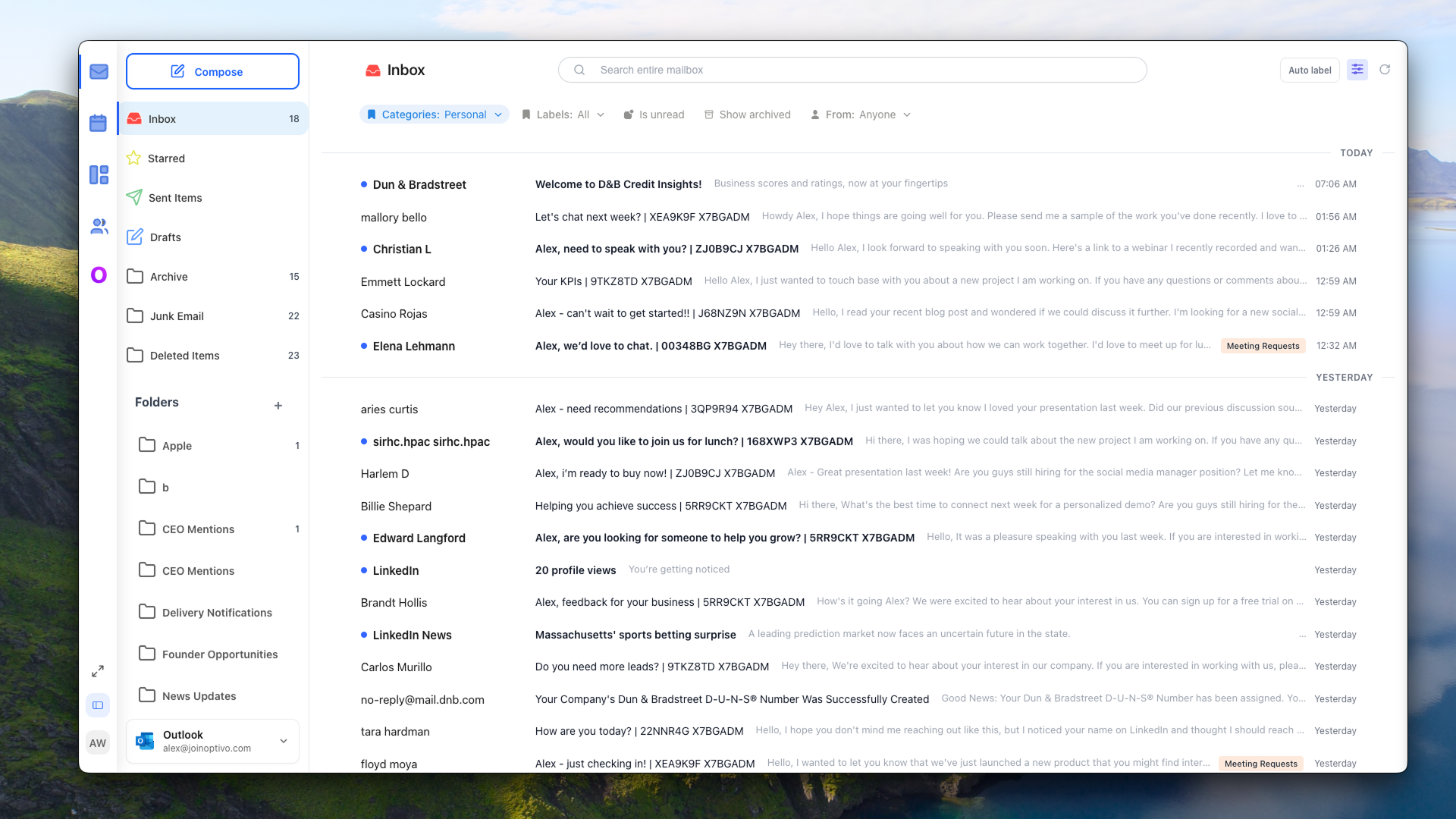Open the Contacts people icon
This screenshot has height=819, width=1456.
coord(98,225)
